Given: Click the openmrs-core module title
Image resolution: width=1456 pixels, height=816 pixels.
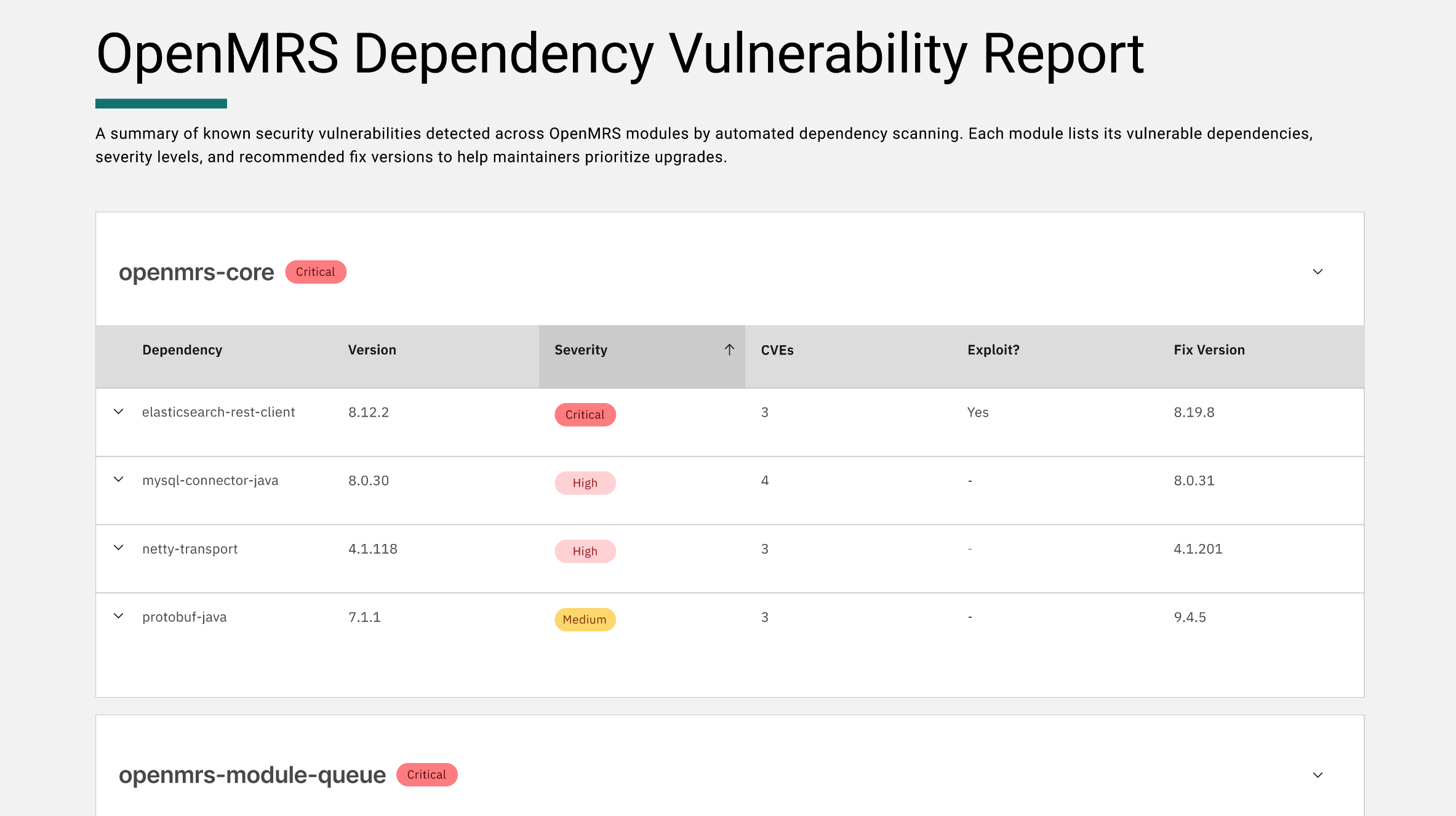Looking at the screenshot, I should [196, 272].
